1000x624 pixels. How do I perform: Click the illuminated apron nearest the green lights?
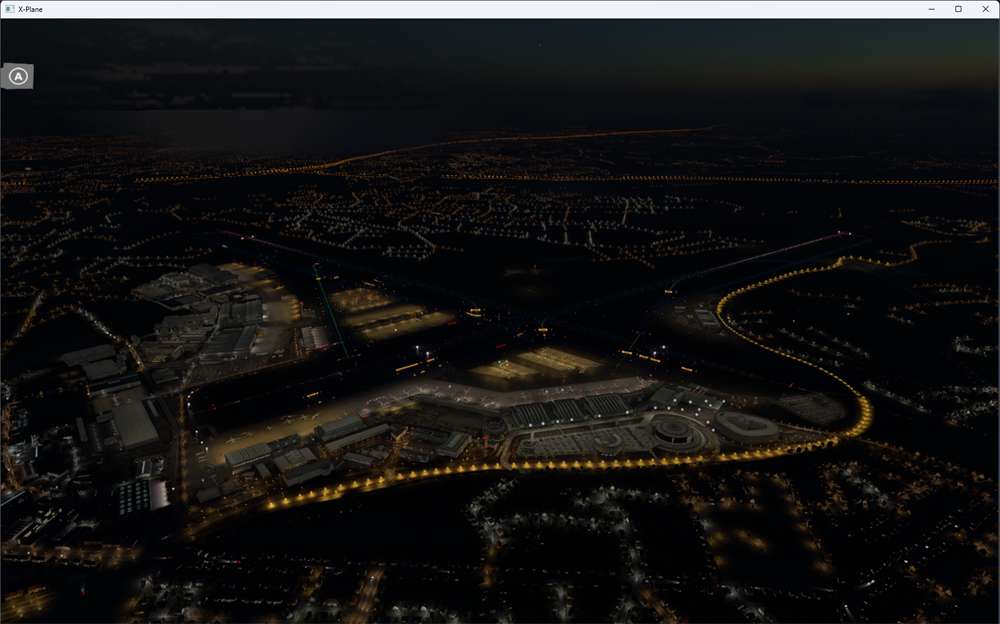coord(375,312)
